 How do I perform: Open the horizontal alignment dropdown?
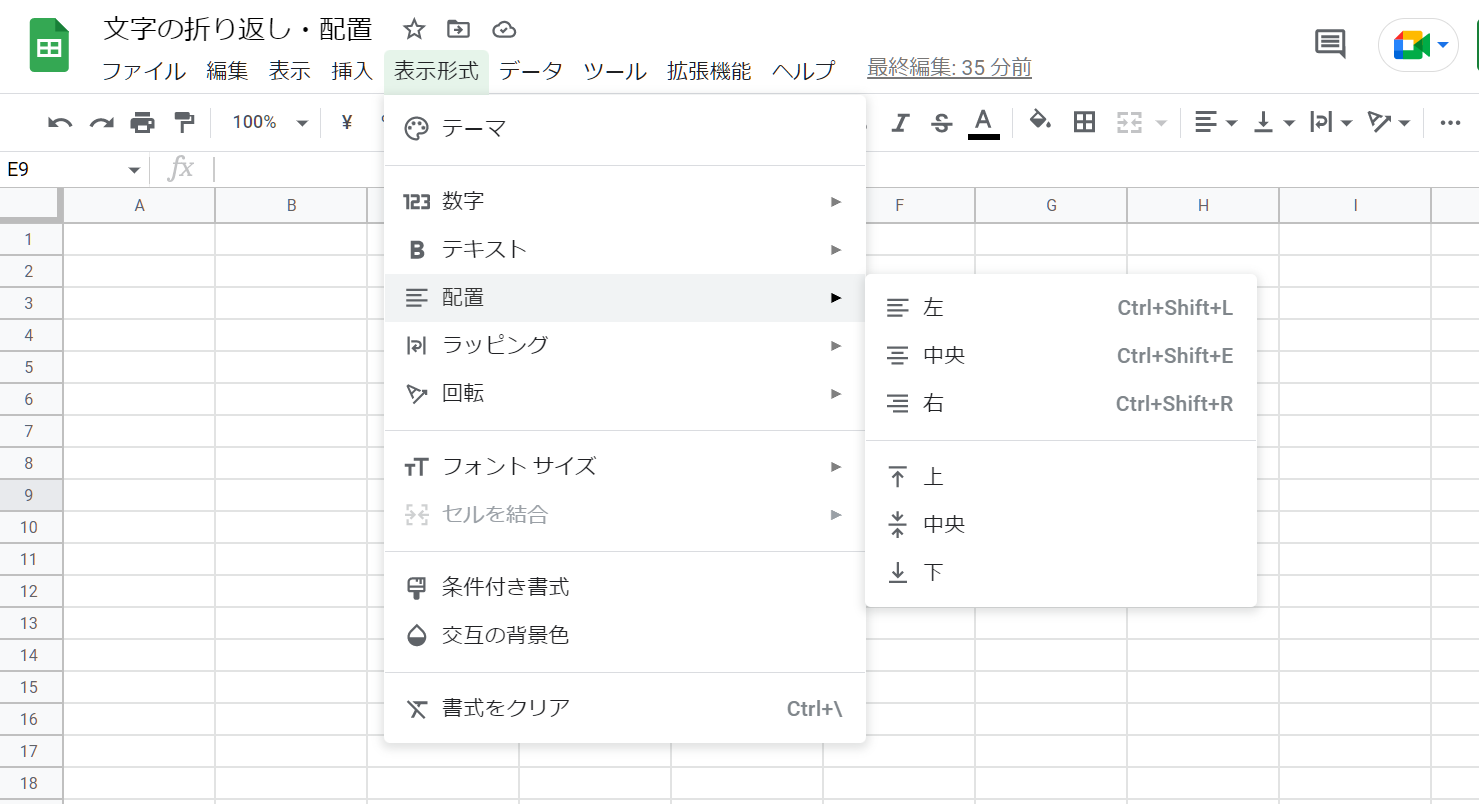click(x=1215, y=121)
